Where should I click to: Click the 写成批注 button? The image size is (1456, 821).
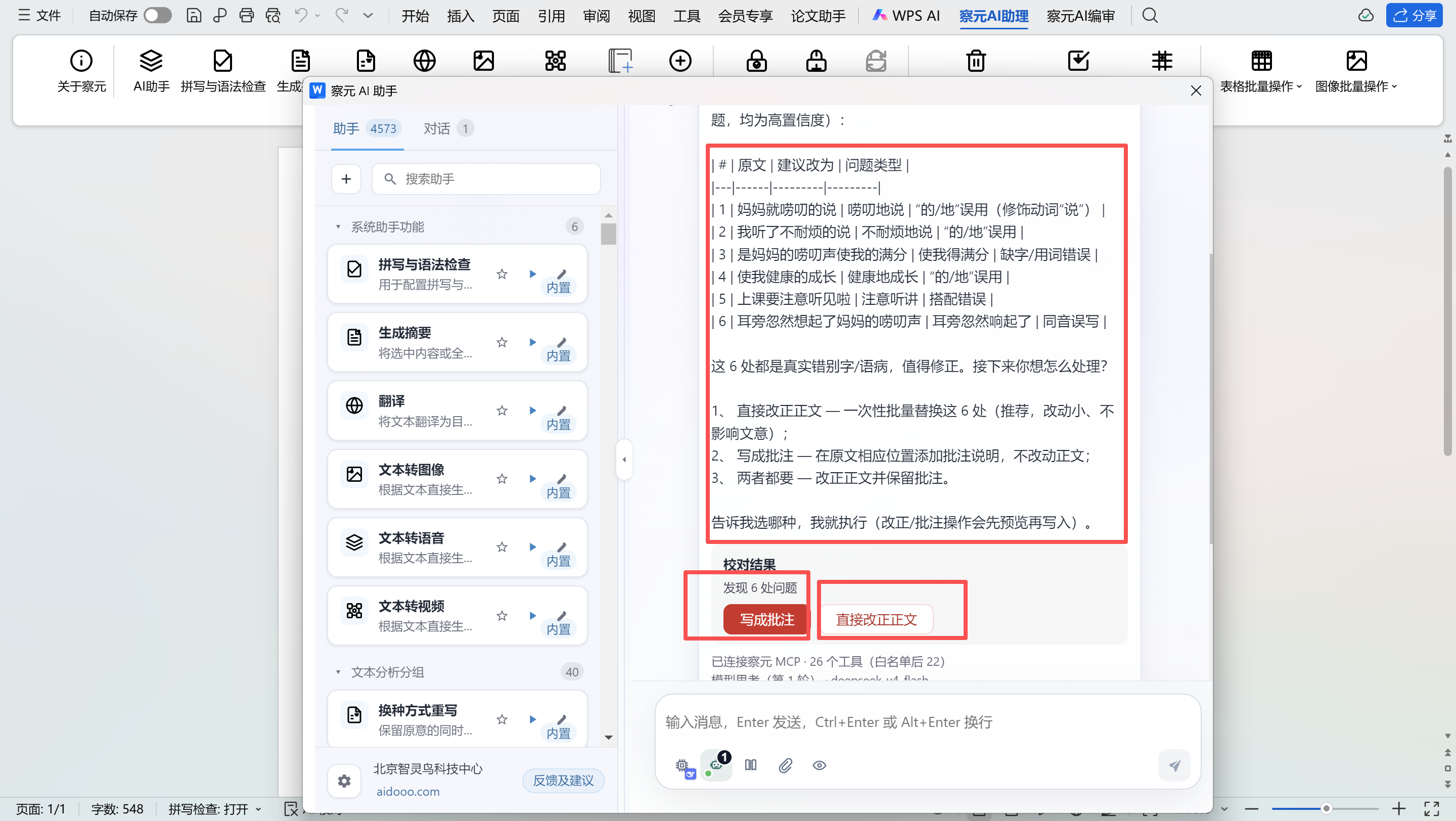tap(767, 620)
